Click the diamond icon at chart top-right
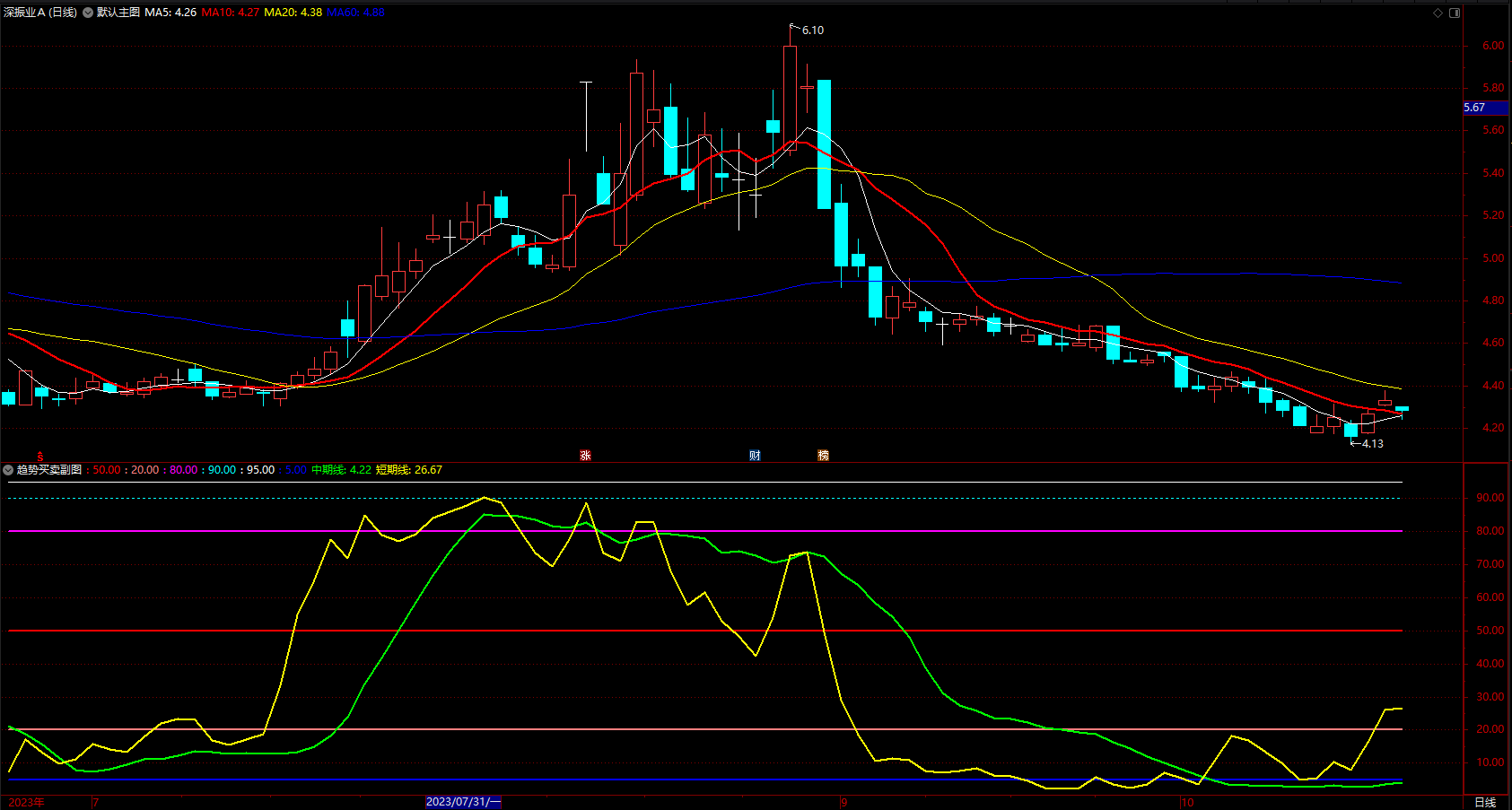 [x=1438, y=13]
